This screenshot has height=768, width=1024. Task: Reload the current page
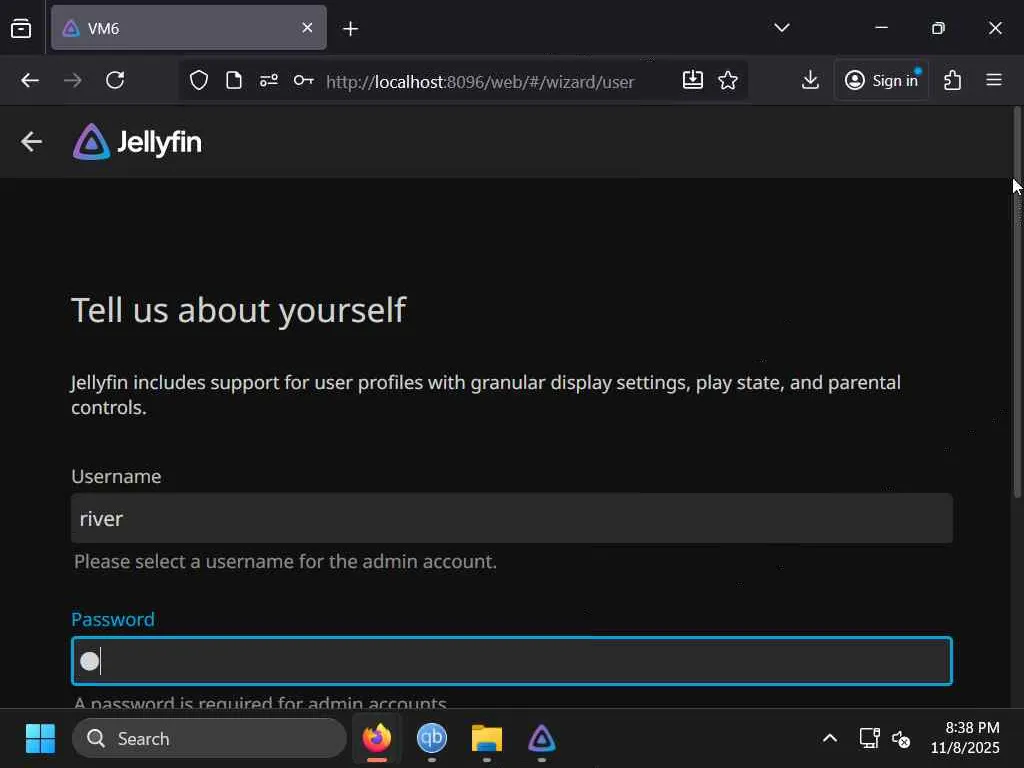[x=115, y=80]
